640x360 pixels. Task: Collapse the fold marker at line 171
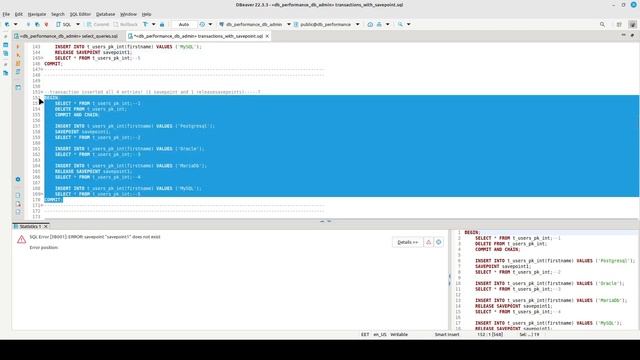click(42, 205)
